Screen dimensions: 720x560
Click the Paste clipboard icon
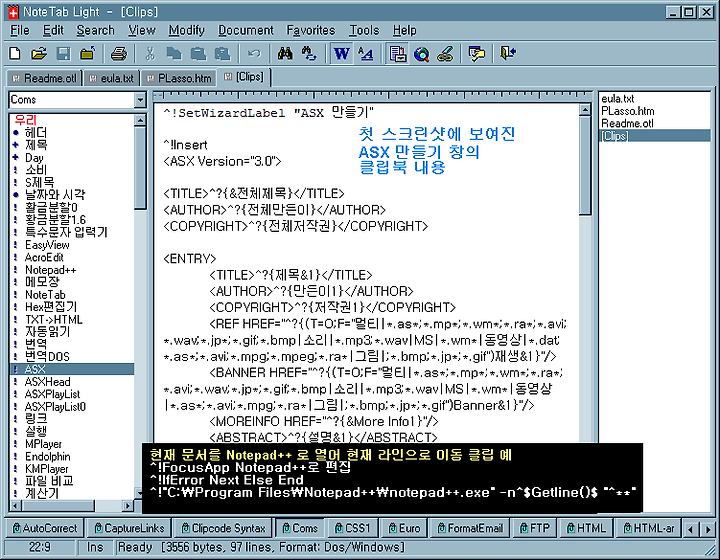coord(198,54)
